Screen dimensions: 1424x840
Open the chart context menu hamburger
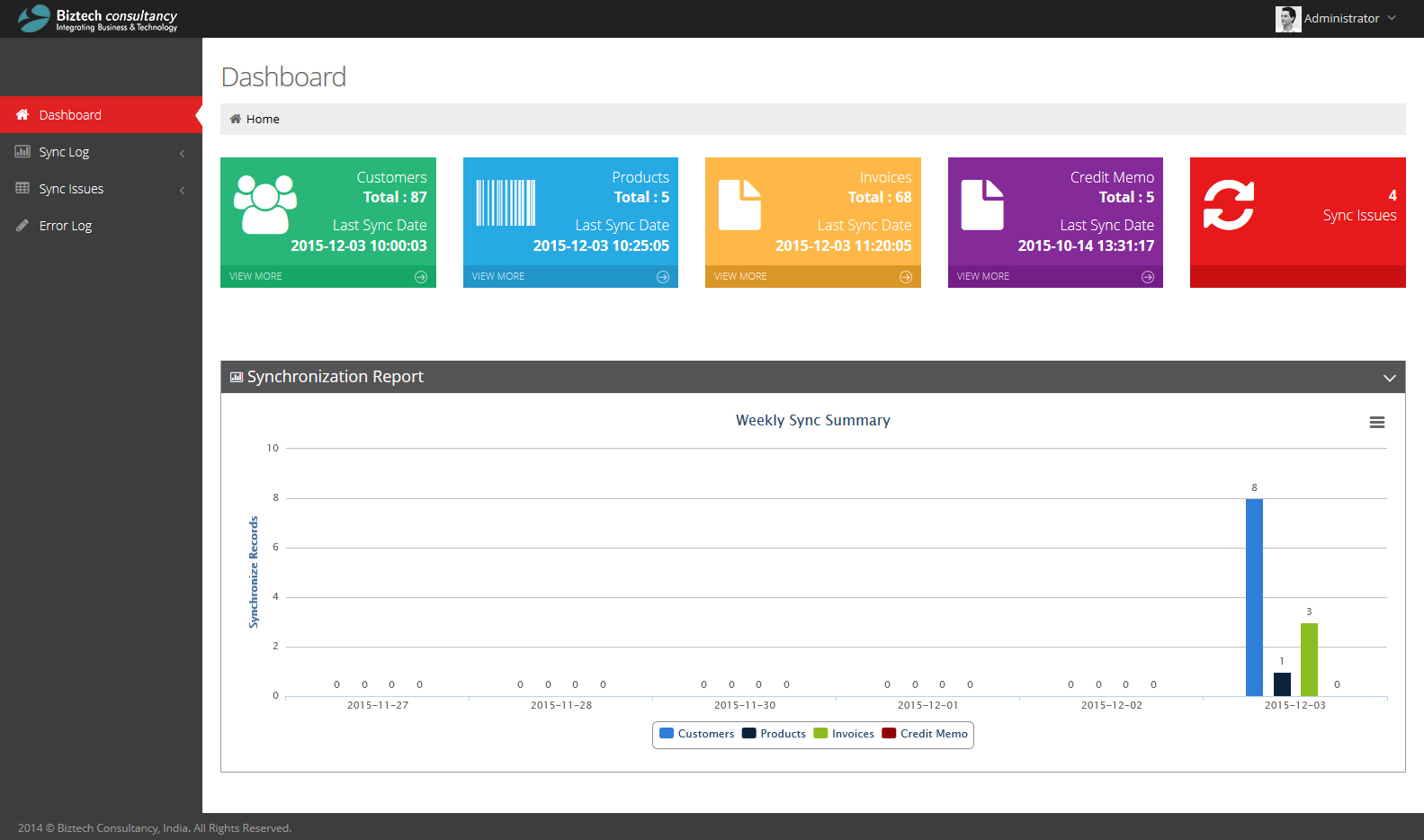(1377, 423)
